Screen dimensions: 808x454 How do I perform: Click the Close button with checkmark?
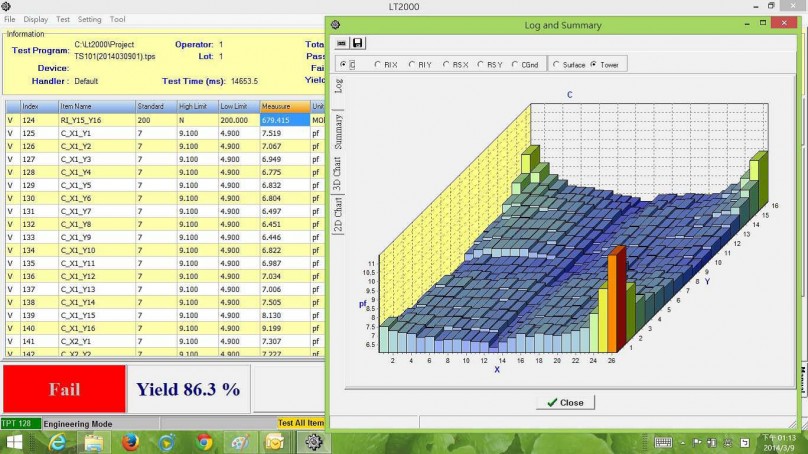coord(565,402)
